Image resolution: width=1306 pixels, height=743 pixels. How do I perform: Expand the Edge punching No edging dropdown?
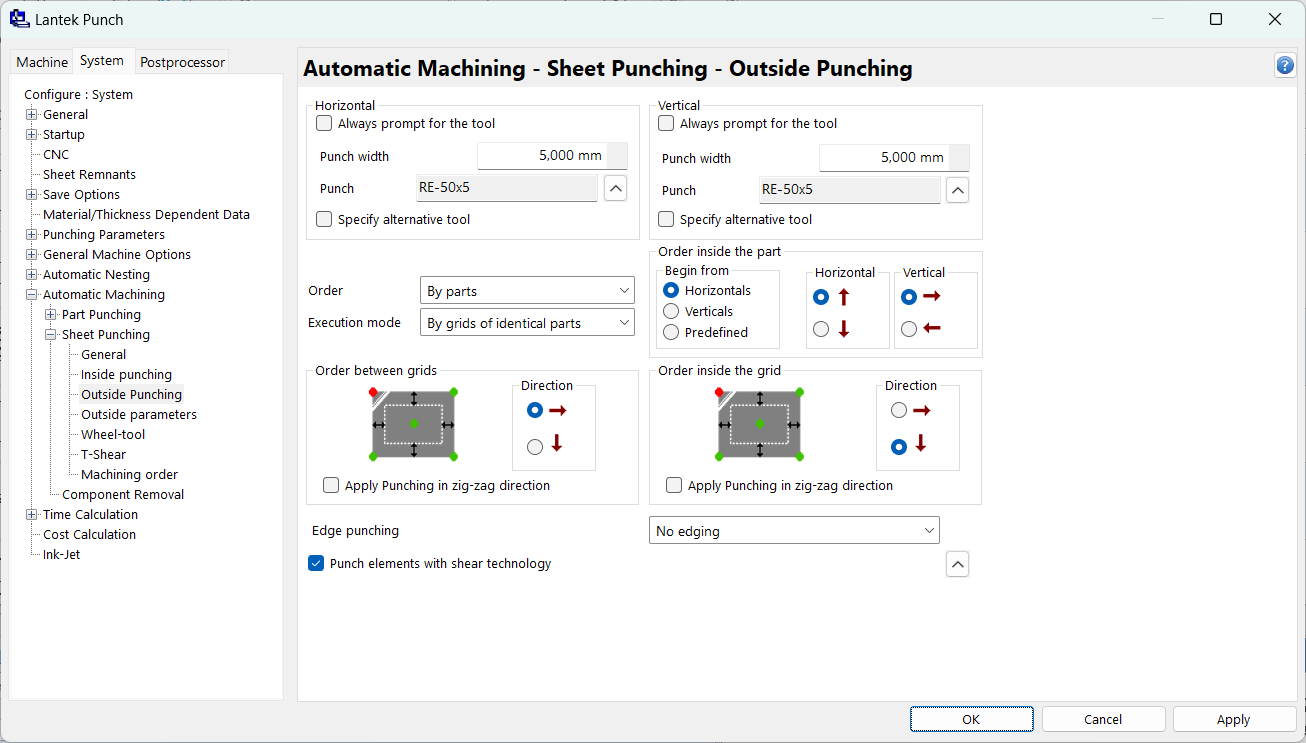coord(794,531)
